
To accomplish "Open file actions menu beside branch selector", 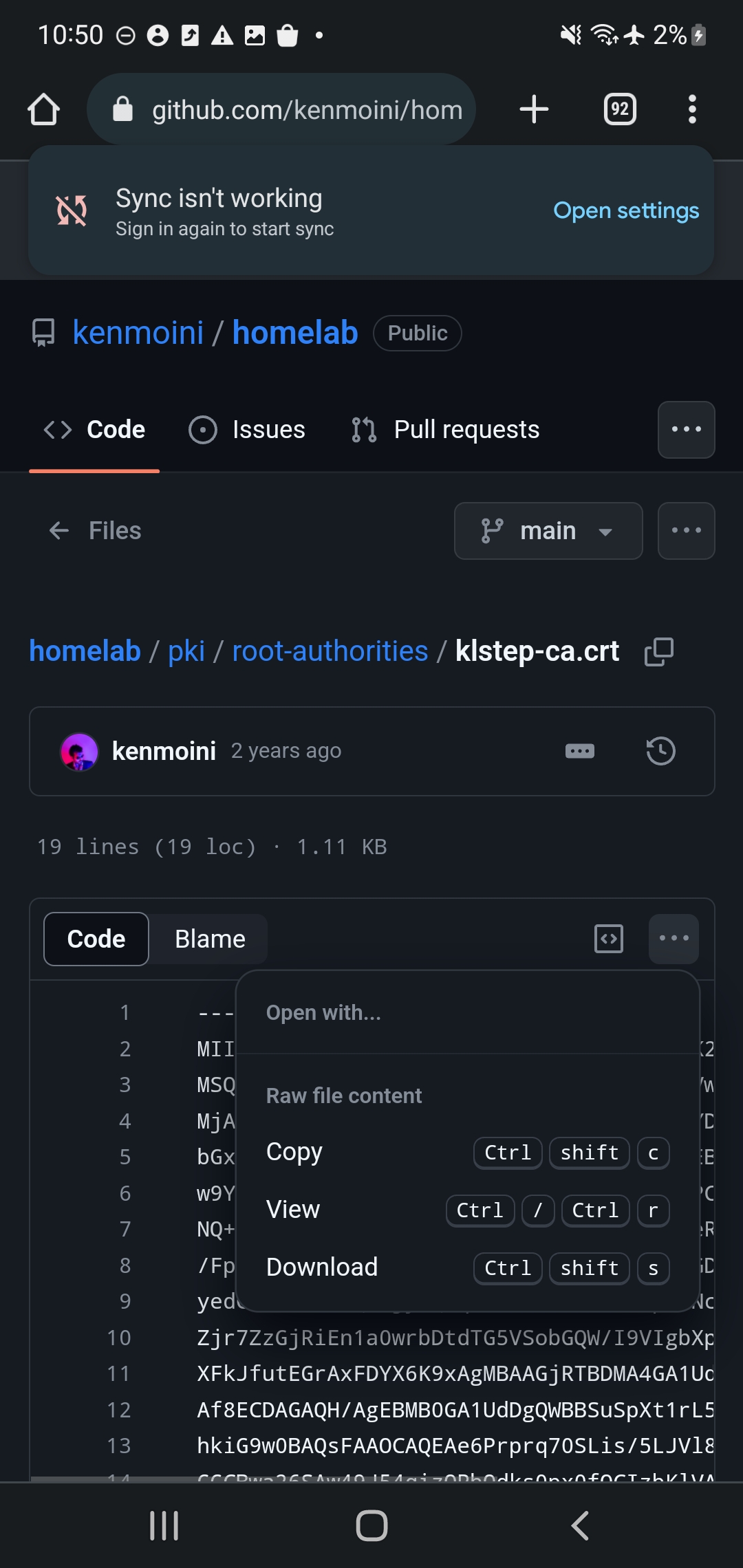I will click(x=686, y=531).
